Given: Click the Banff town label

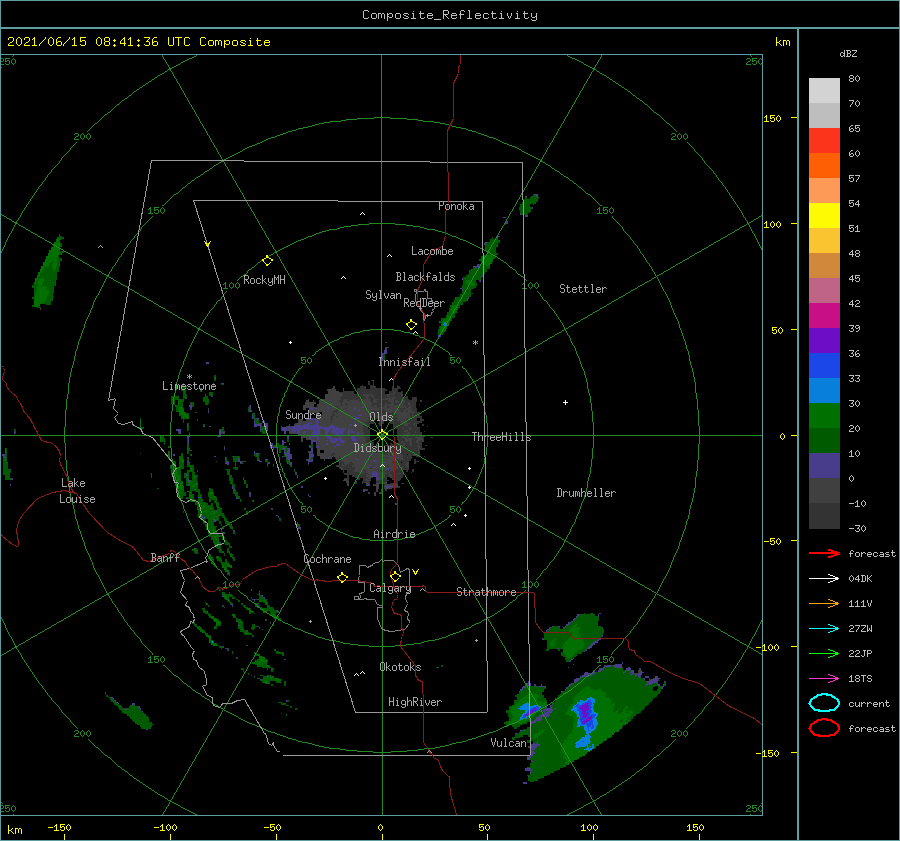Looking at the screenshot, I should (x=165, y=557).
